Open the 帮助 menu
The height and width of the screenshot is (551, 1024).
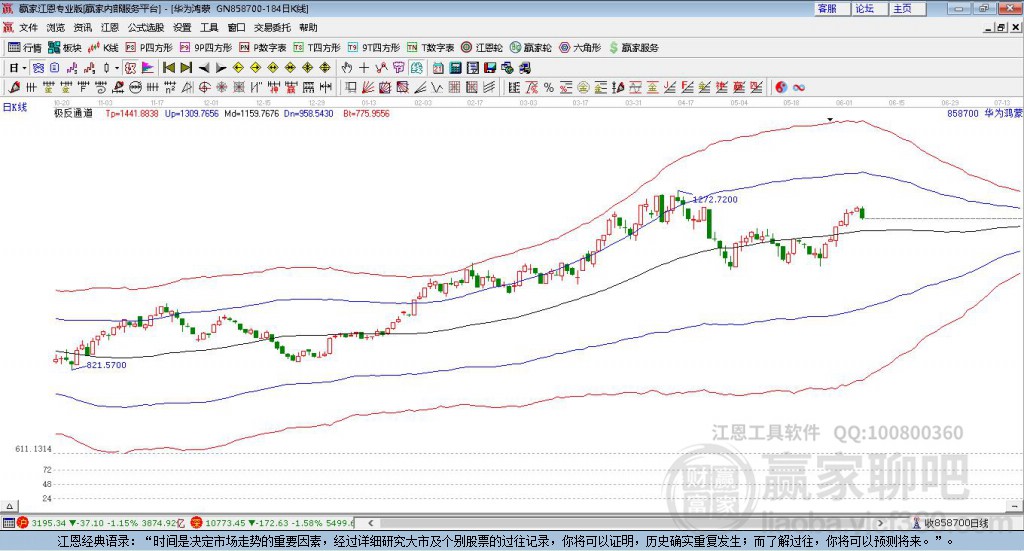pyautogui.click(x=308, y=27)
